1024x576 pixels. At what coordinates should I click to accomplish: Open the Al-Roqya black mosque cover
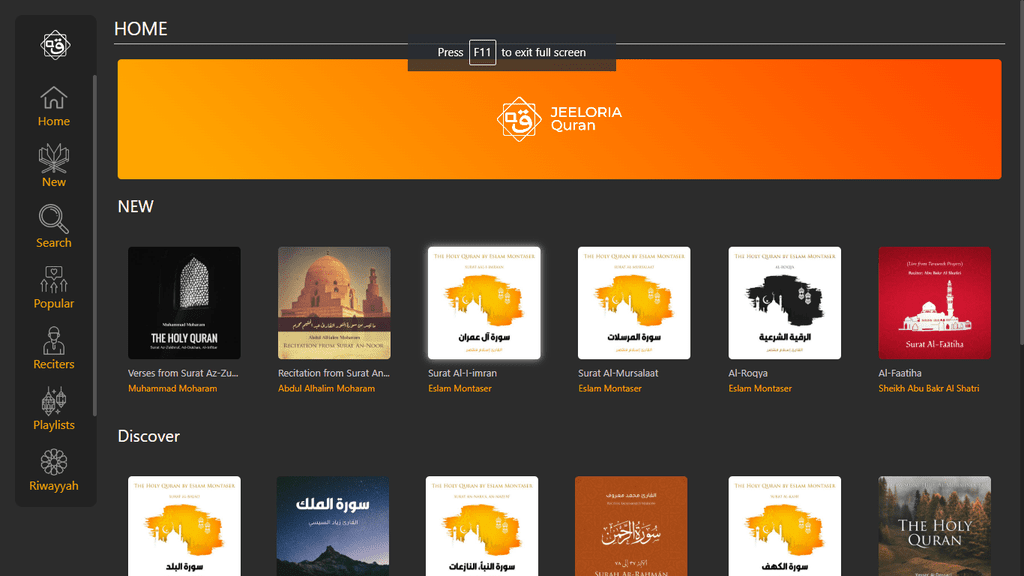[x=784, y=303]
